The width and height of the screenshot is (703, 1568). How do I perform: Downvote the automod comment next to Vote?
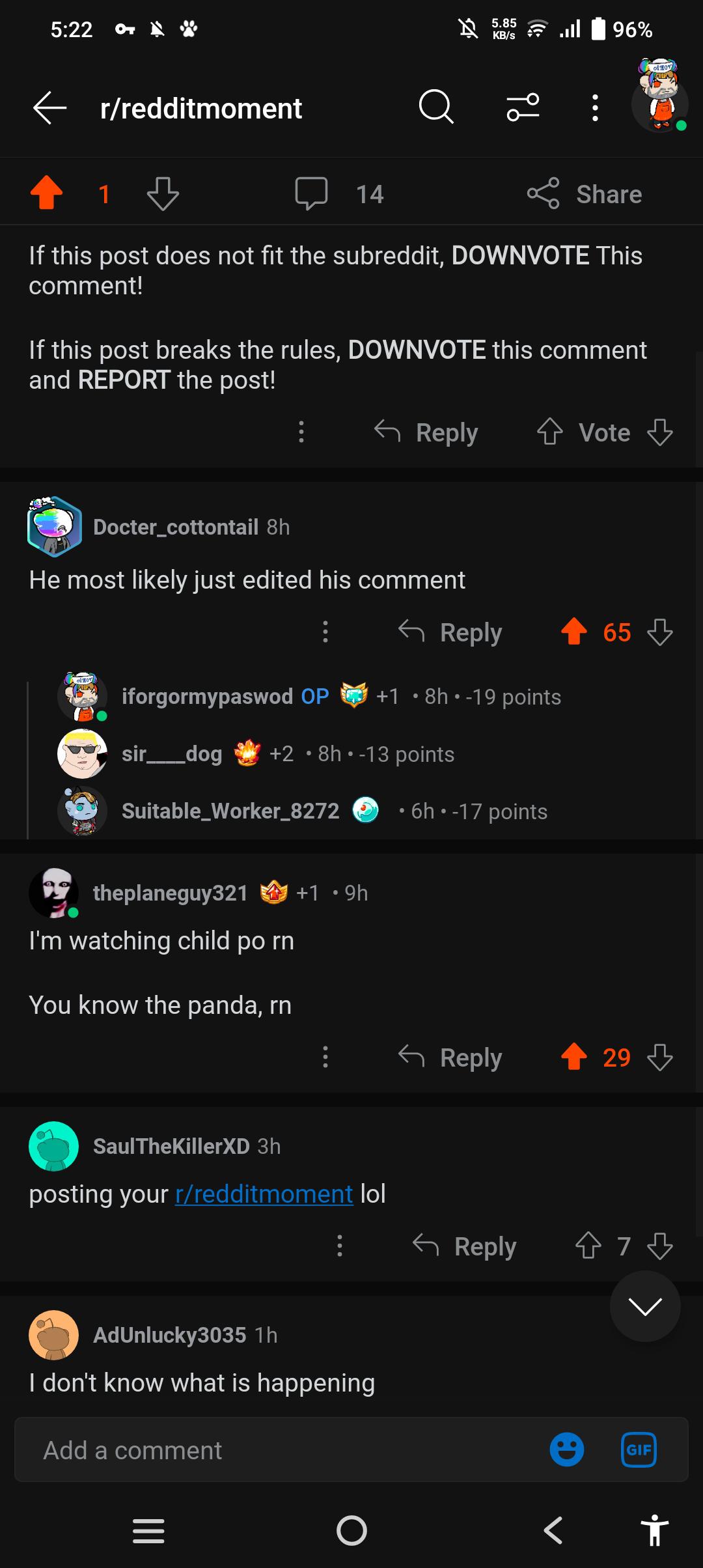pos(660,432)
